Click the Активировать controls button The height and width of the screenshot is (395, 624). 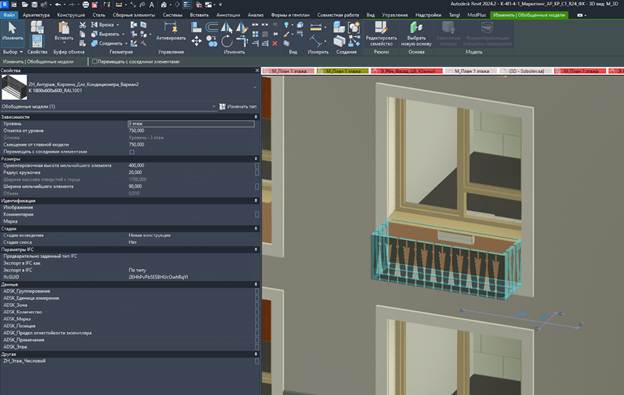(x=171, y=32)
